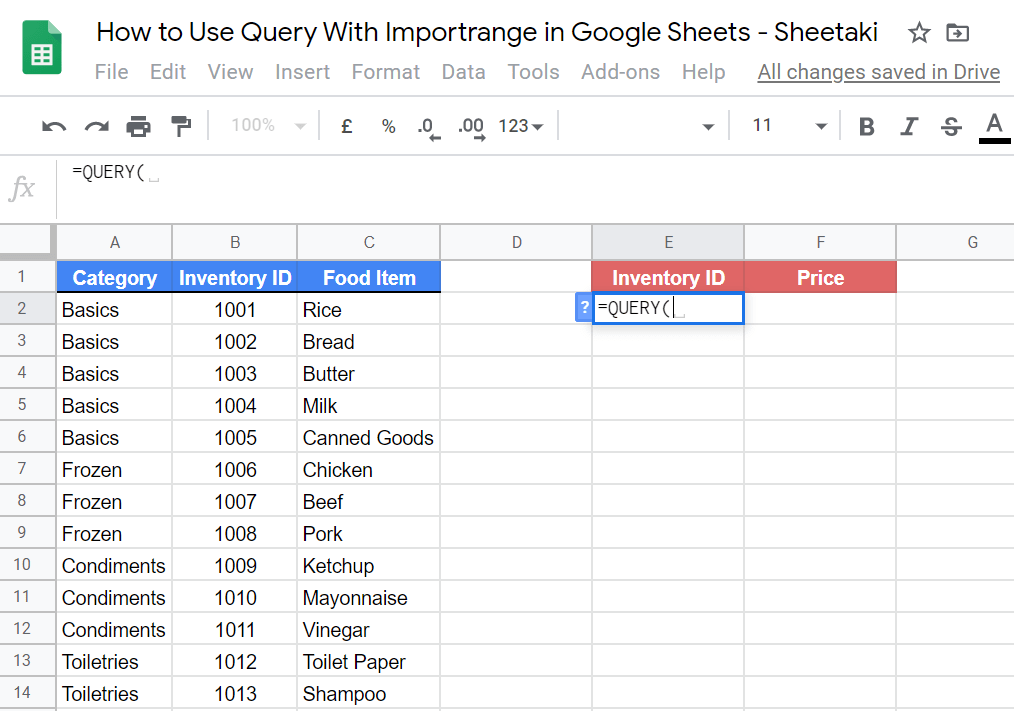The height and width of the screenshot is (711, 1014).
Task: Increase decimal places
Action: pyautogui.click(x=469, y=126)
